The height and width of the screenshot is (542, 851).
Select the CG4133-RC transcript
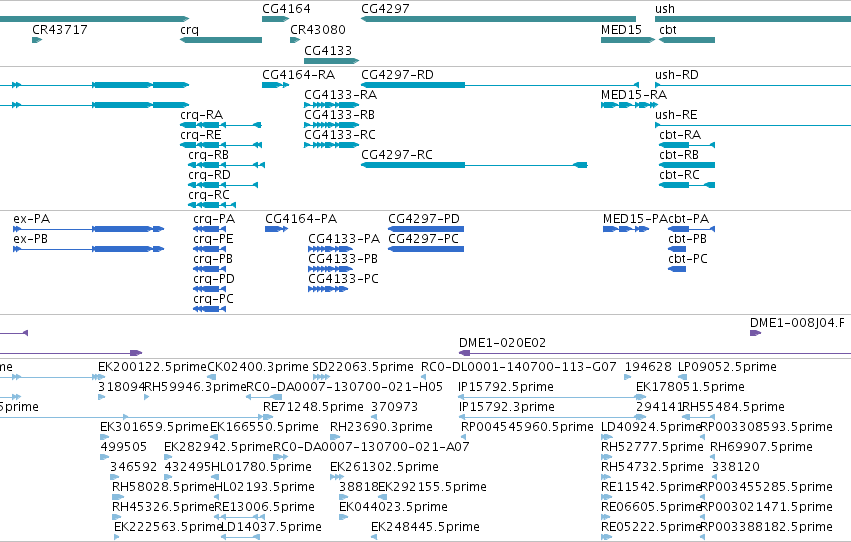point(332,145)
